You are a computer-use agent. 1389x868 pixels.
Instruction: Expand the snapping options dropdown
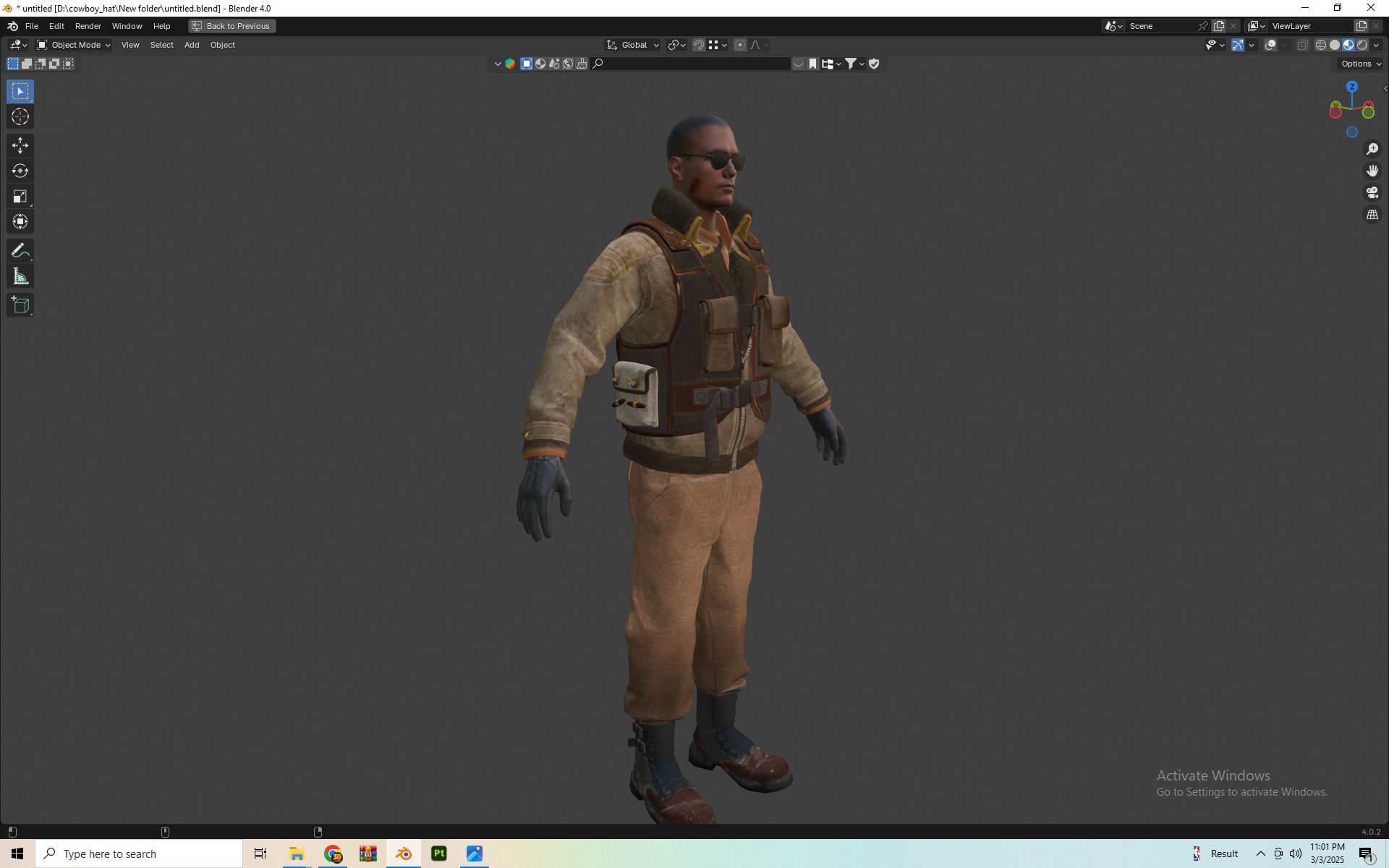[718, 45]
